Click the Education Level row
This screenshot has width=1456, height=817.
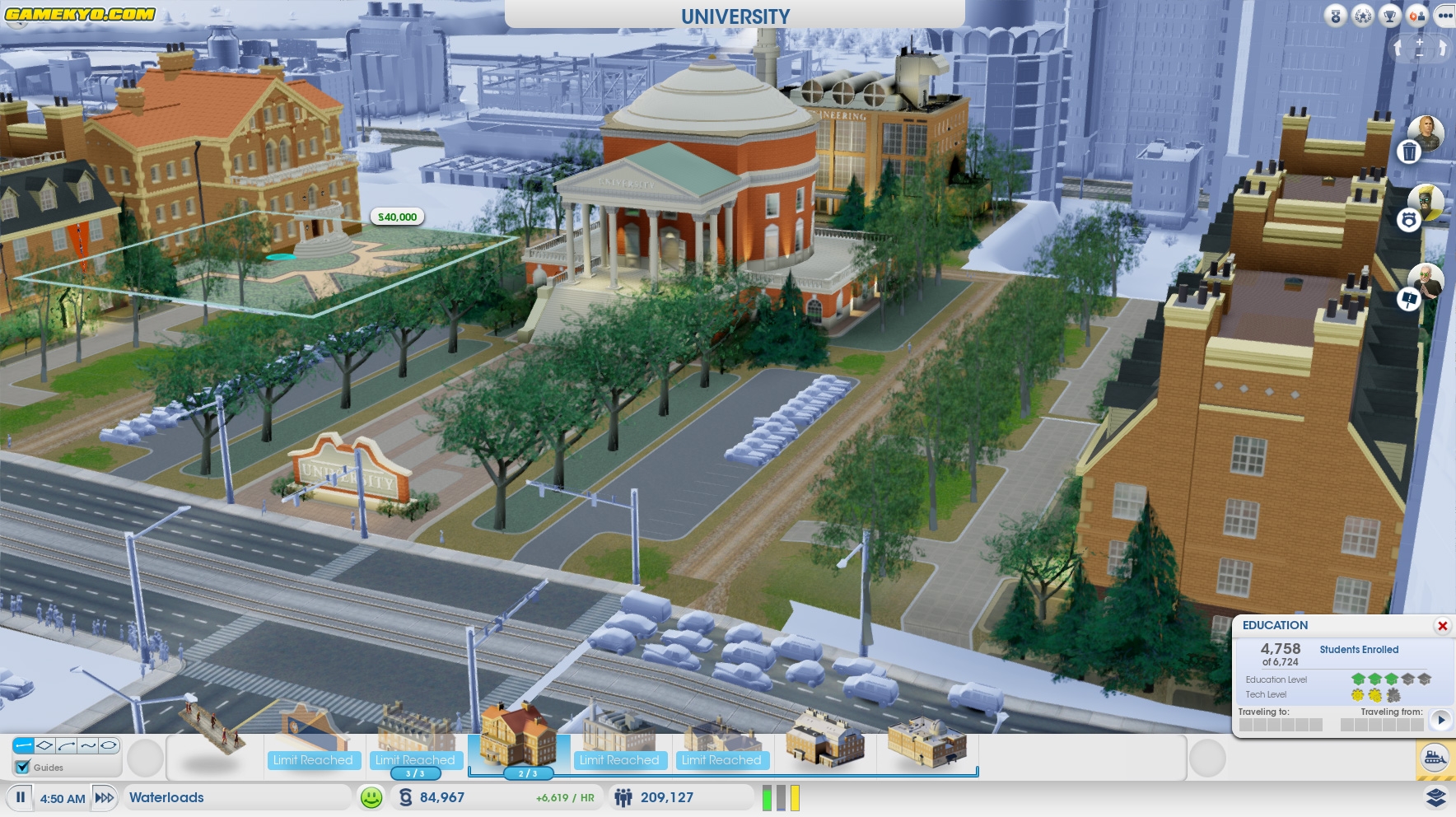[1338, 679]
